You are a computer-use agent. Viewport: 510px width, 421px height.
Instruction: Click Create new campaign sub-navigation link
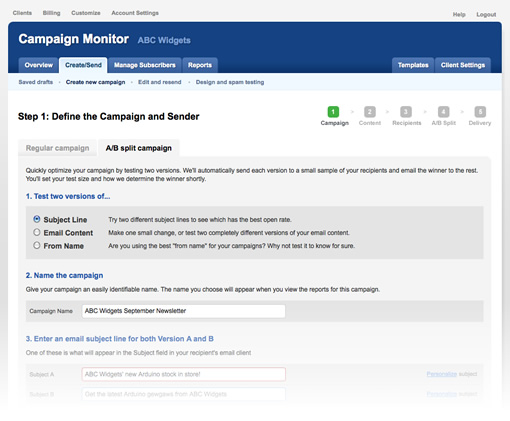[x=95, y=82]
